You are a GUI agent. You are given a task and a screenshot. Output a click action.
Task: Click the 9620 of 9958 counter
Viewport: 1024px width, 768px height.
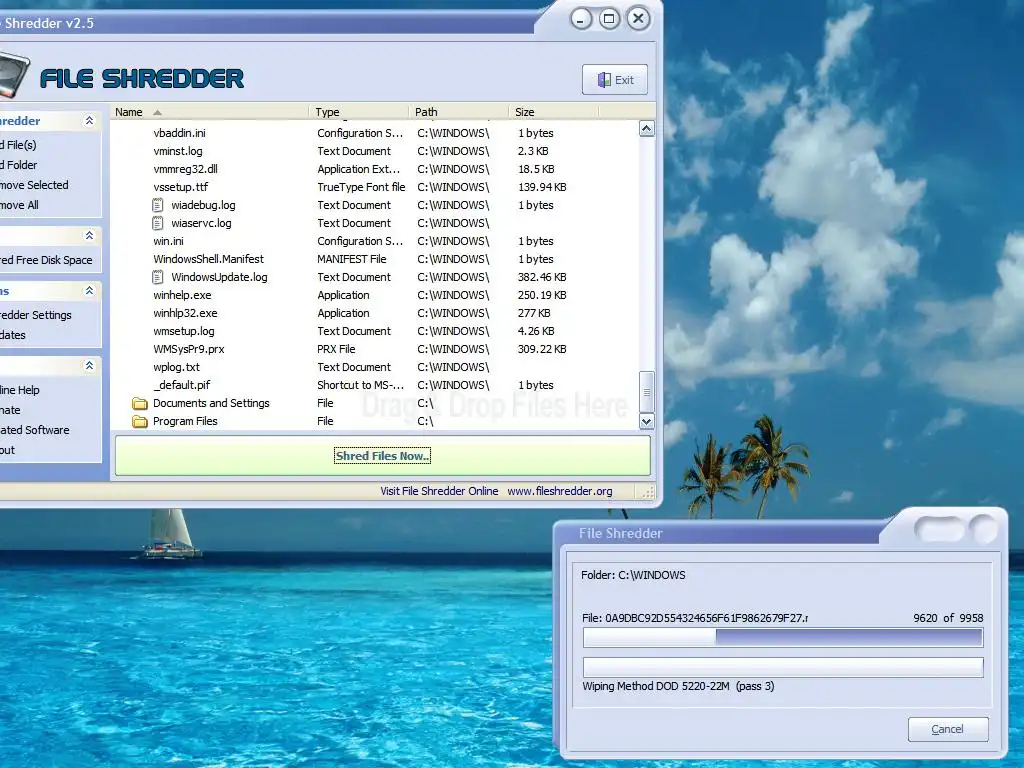tap(948, 618)
